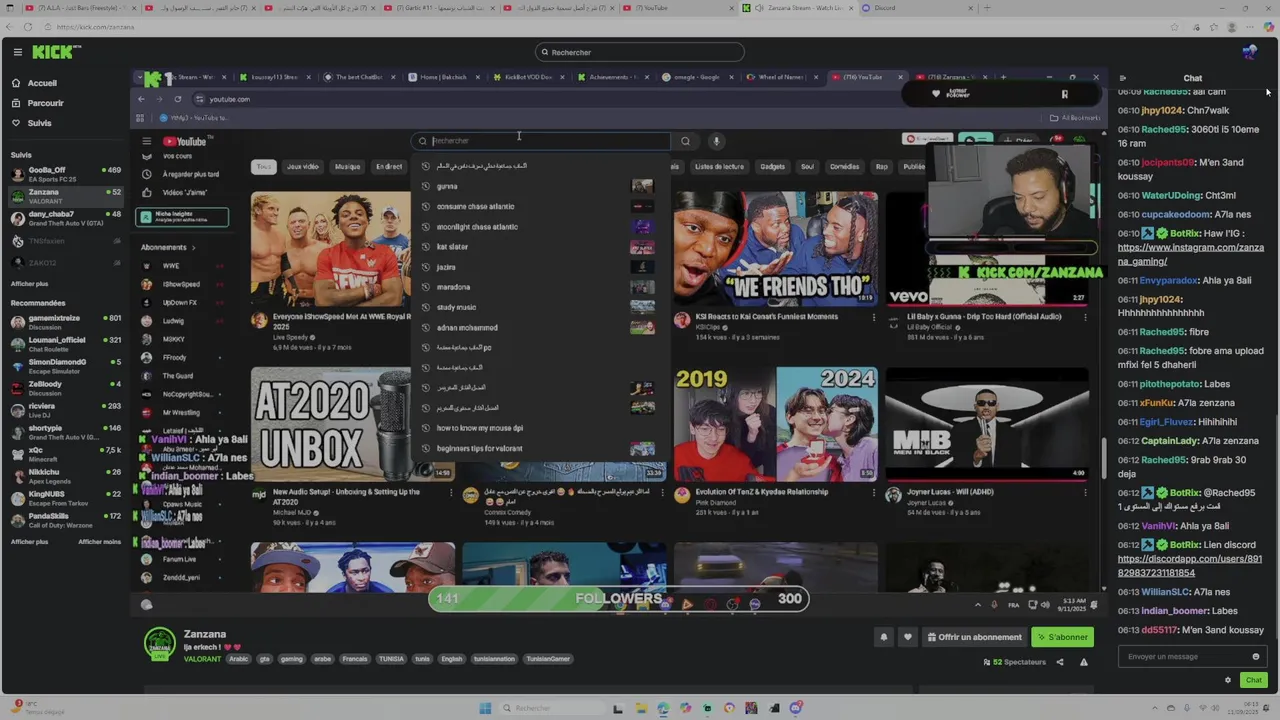Open followed channel dany_chaba7
The image size is (1280, 720).
(x=65, y=218)
